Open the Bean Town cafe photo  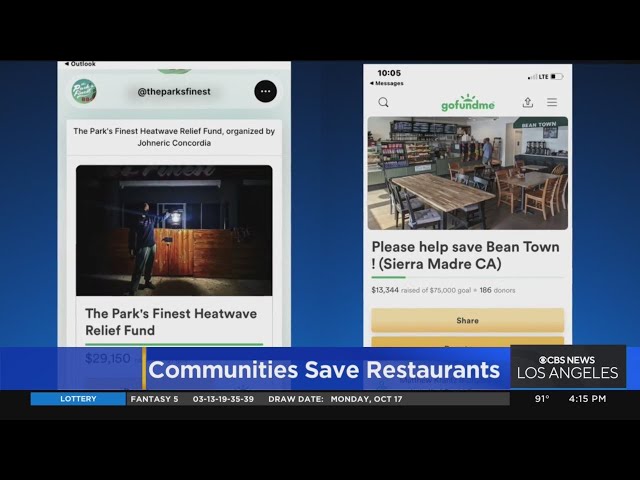point(467,173)
